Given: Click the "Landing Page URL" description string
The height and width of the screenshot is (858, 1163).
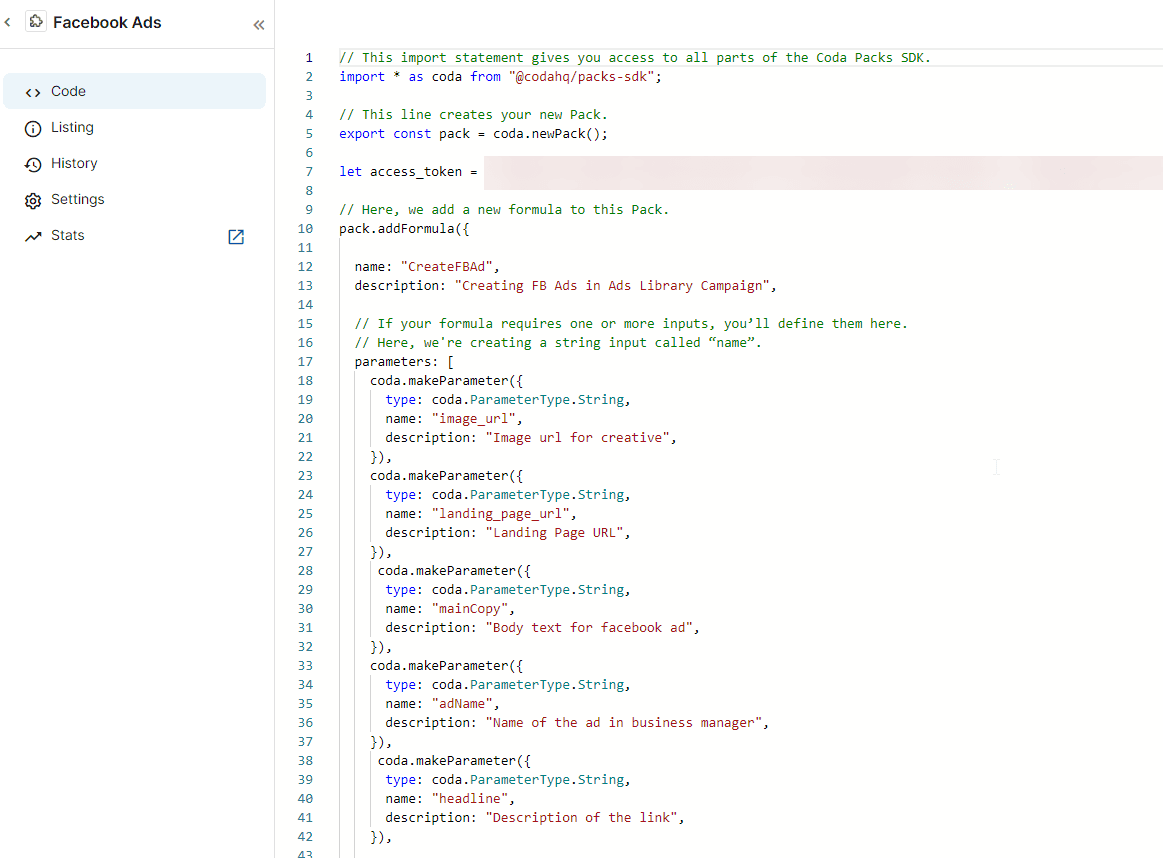Looking at the screenshot, I should pos(555,533).
